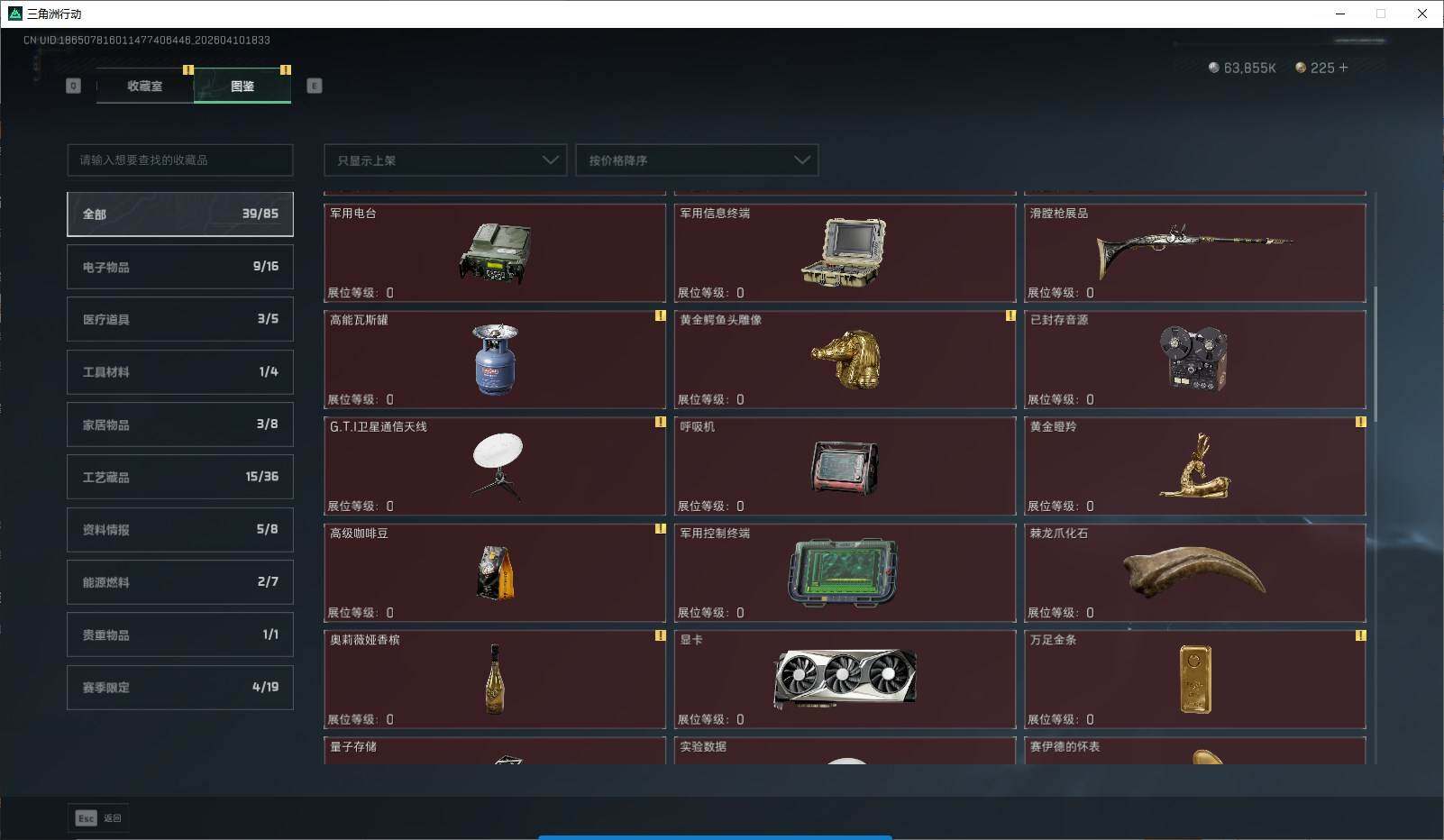Open the 按价格降序 sort dropdown
This screenshot has width=1444, height=840.
696,160
